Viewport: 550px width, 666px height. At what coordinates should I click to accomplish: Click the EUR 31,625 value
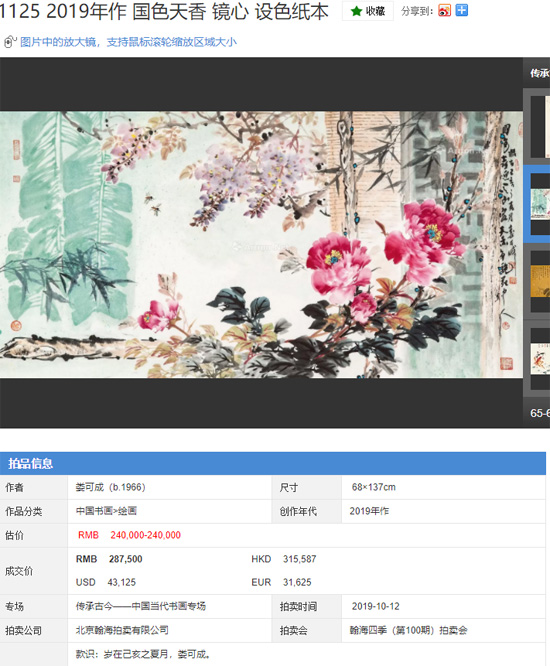click(x=281, y=582)
